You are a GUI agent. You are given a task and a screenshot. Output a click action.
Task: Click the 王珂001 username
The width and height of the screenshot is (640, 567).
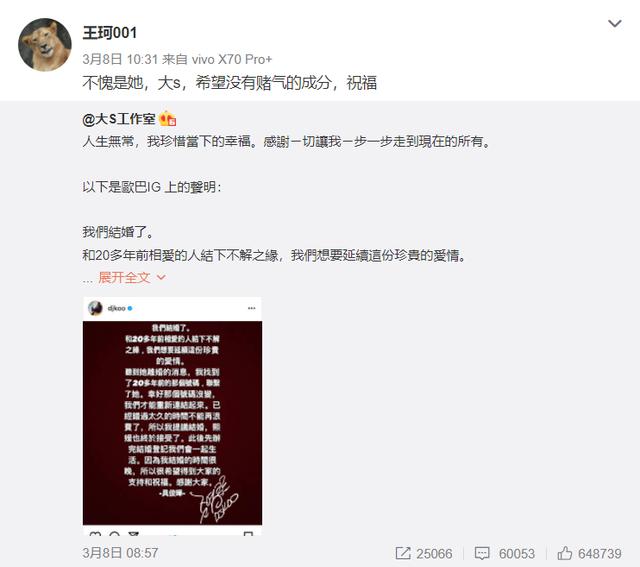[x=110, y=33]
